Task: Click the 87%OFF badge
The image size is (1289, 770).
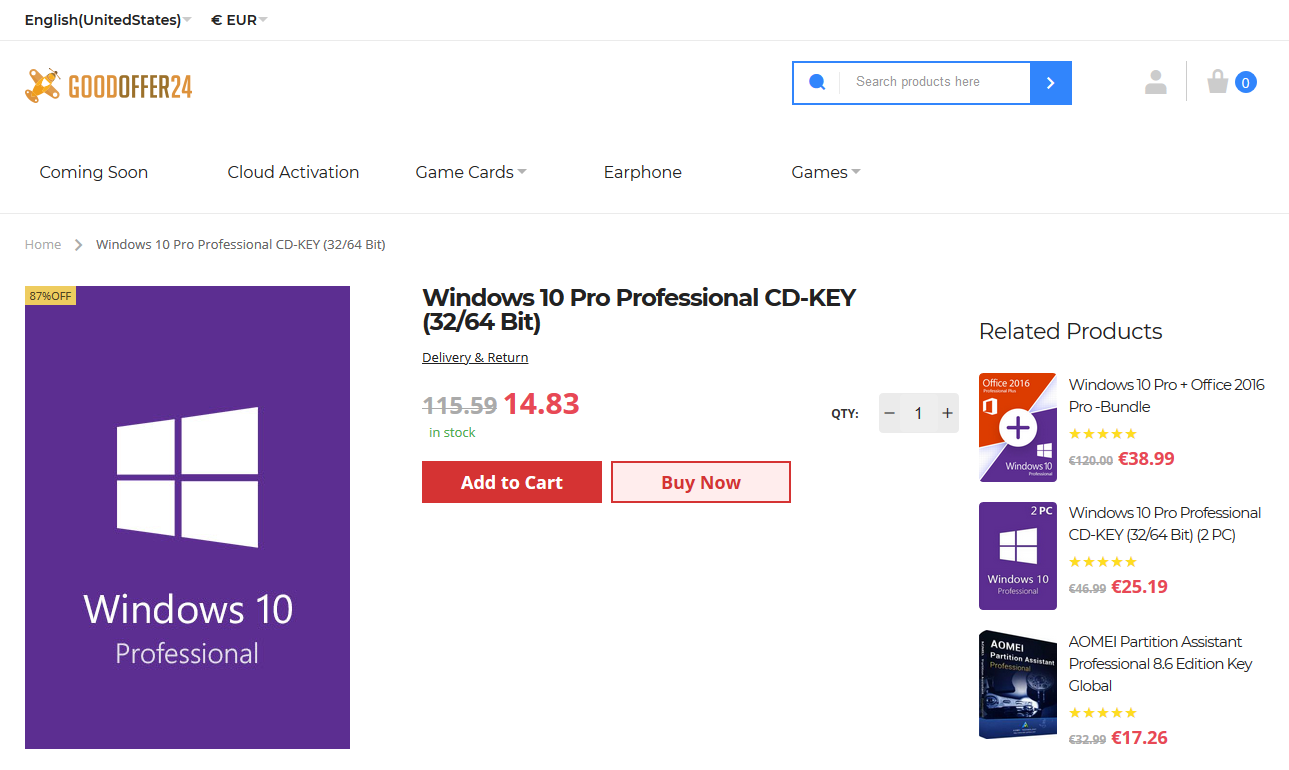Action: click(51, 296)
